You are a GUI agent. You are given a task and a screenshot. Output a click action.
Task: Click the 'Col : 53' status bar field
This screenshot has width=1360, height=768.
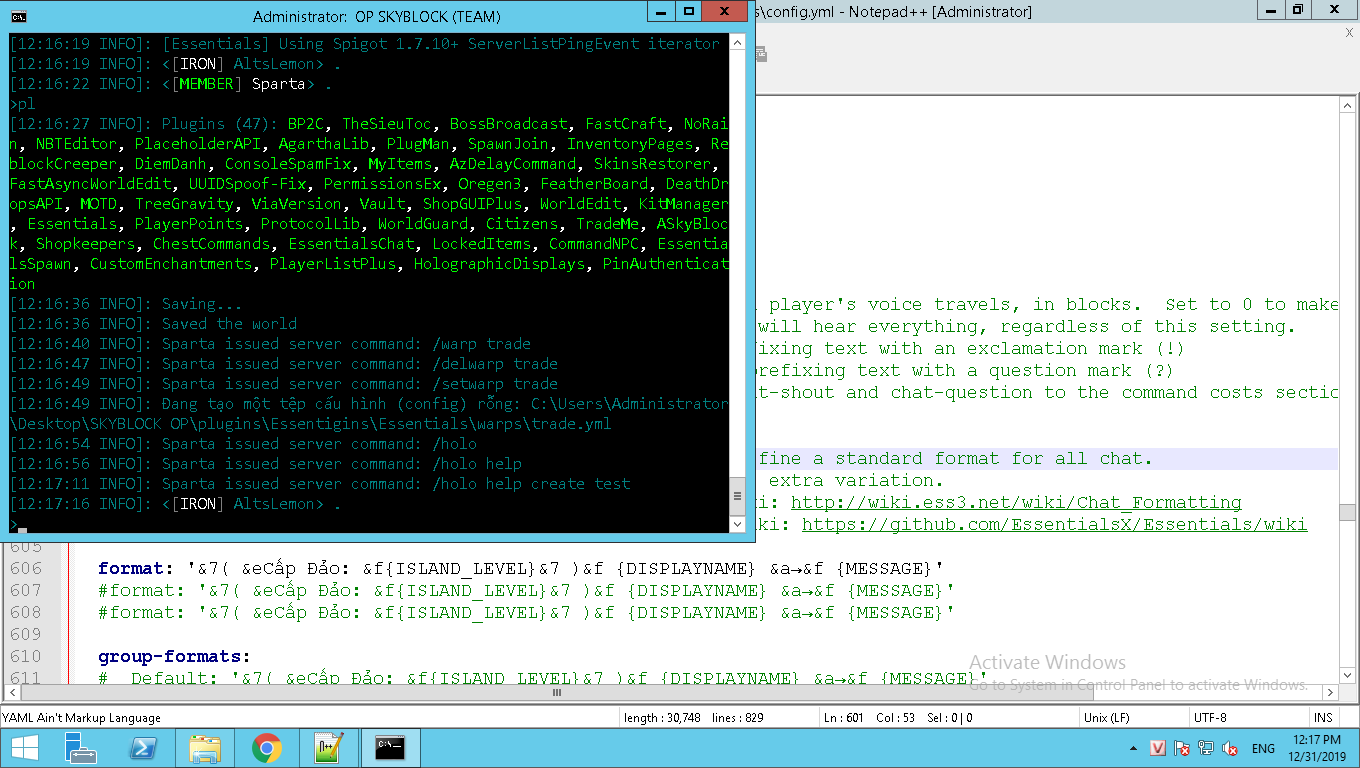pyautogui.click(x=897, y=717)
